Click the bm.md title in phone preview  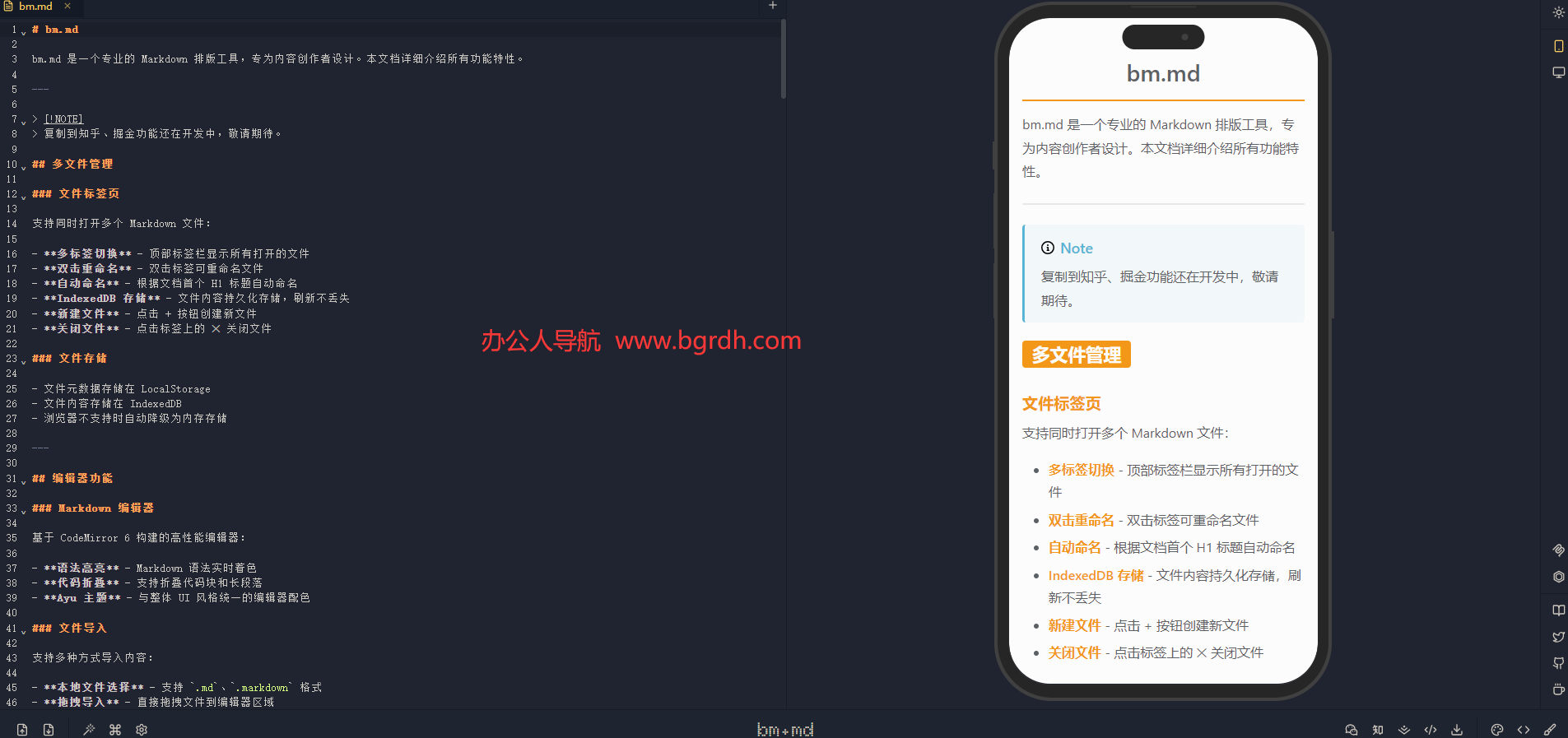pos(1163,74)
